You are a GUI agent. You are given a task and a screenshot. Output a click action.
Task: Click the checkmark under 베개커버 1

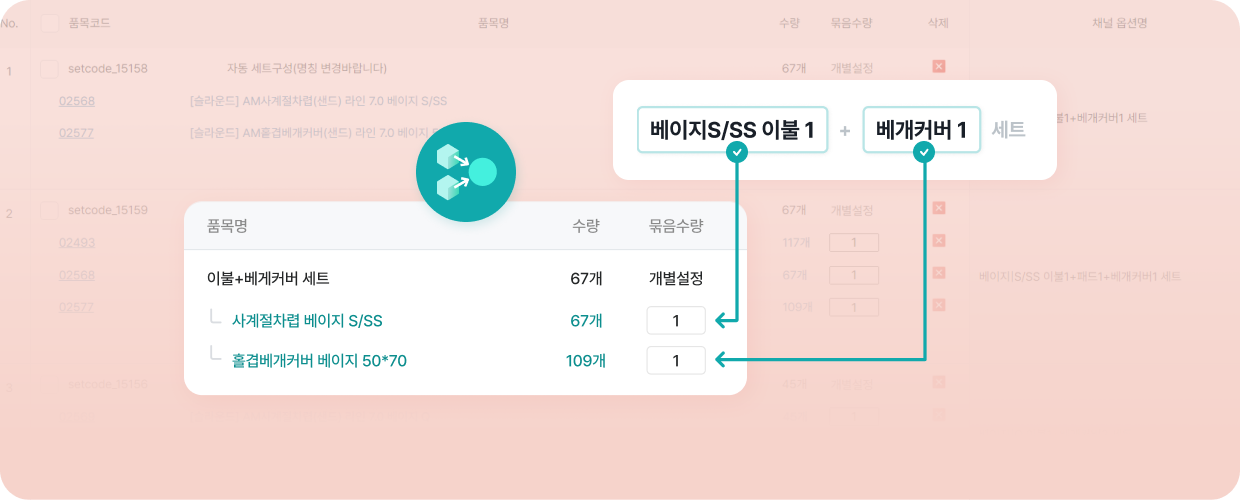(925, 152)
